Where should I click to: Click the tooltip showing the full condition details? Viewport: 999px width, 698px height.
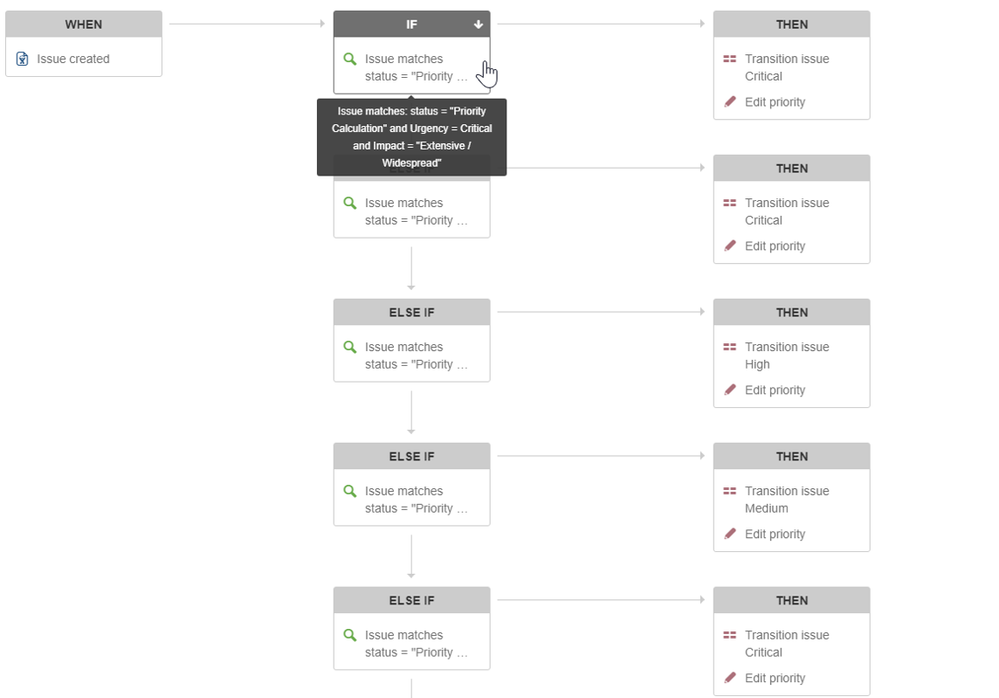(x=411, y=136)
